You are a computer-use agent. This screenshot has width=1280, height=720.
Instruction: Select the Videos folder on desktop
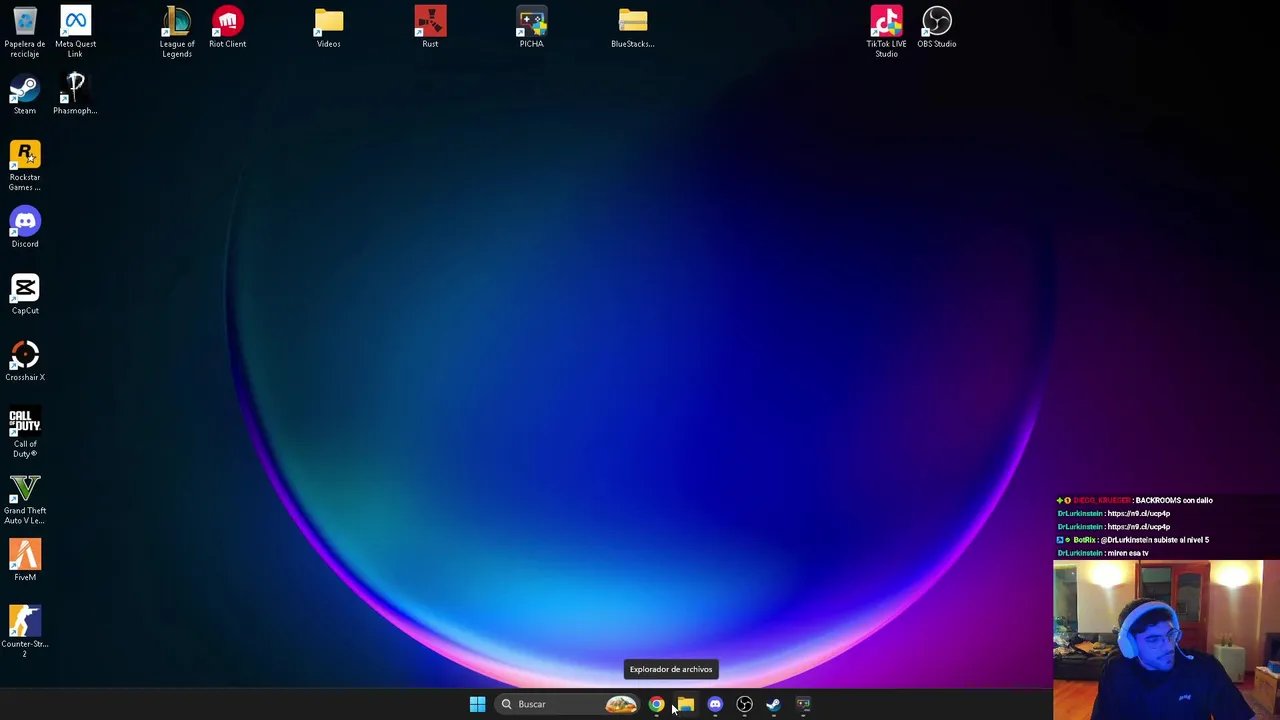click(329, 27)
